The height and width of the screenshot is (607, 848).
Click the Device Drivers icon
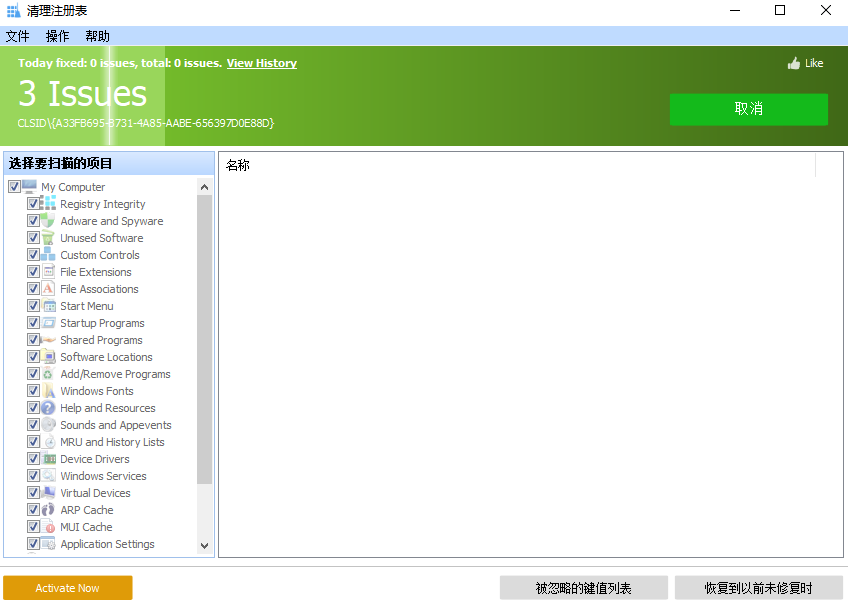tap(48, 458)
